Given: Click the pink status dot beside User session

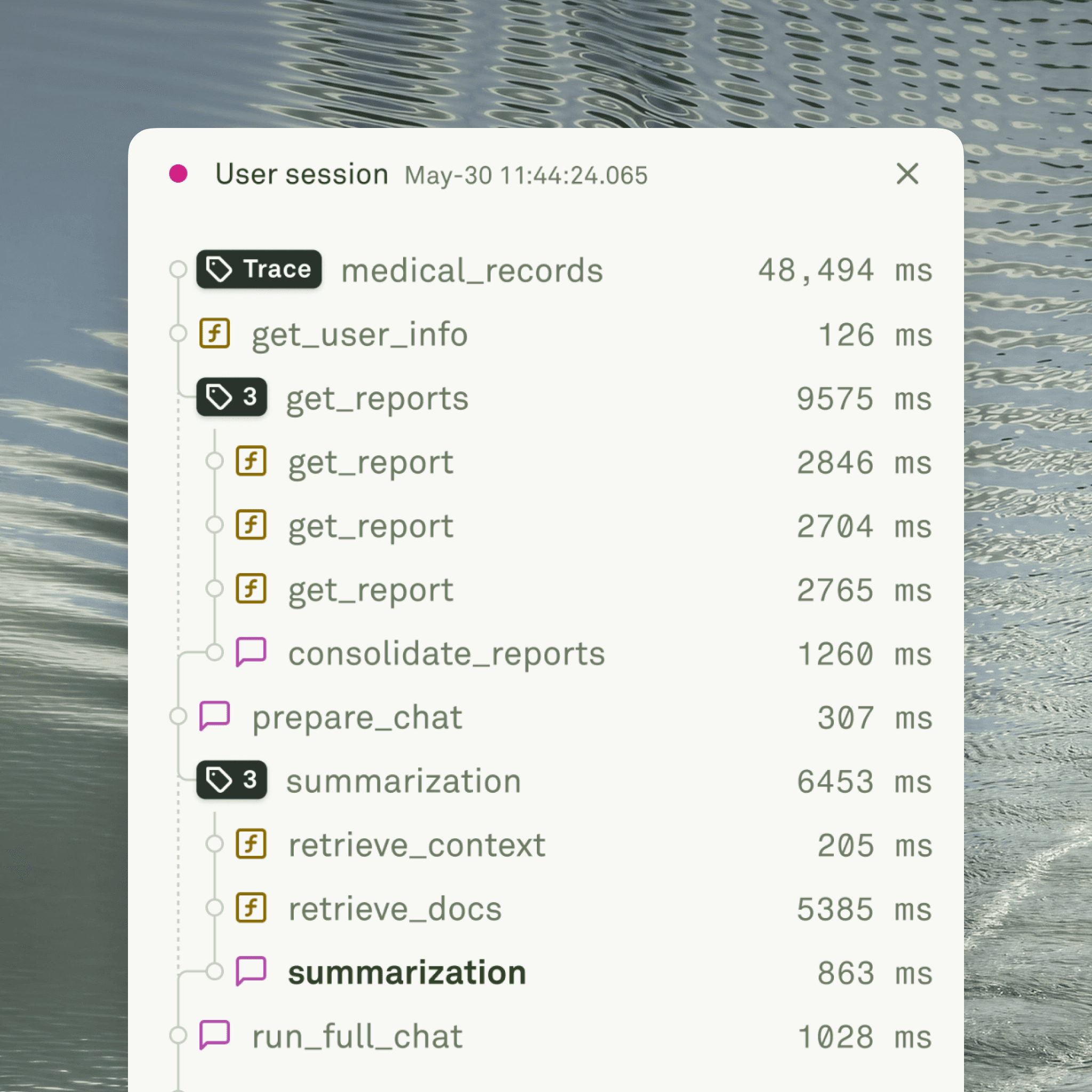Looking at the screenshot, I should 178,173.
